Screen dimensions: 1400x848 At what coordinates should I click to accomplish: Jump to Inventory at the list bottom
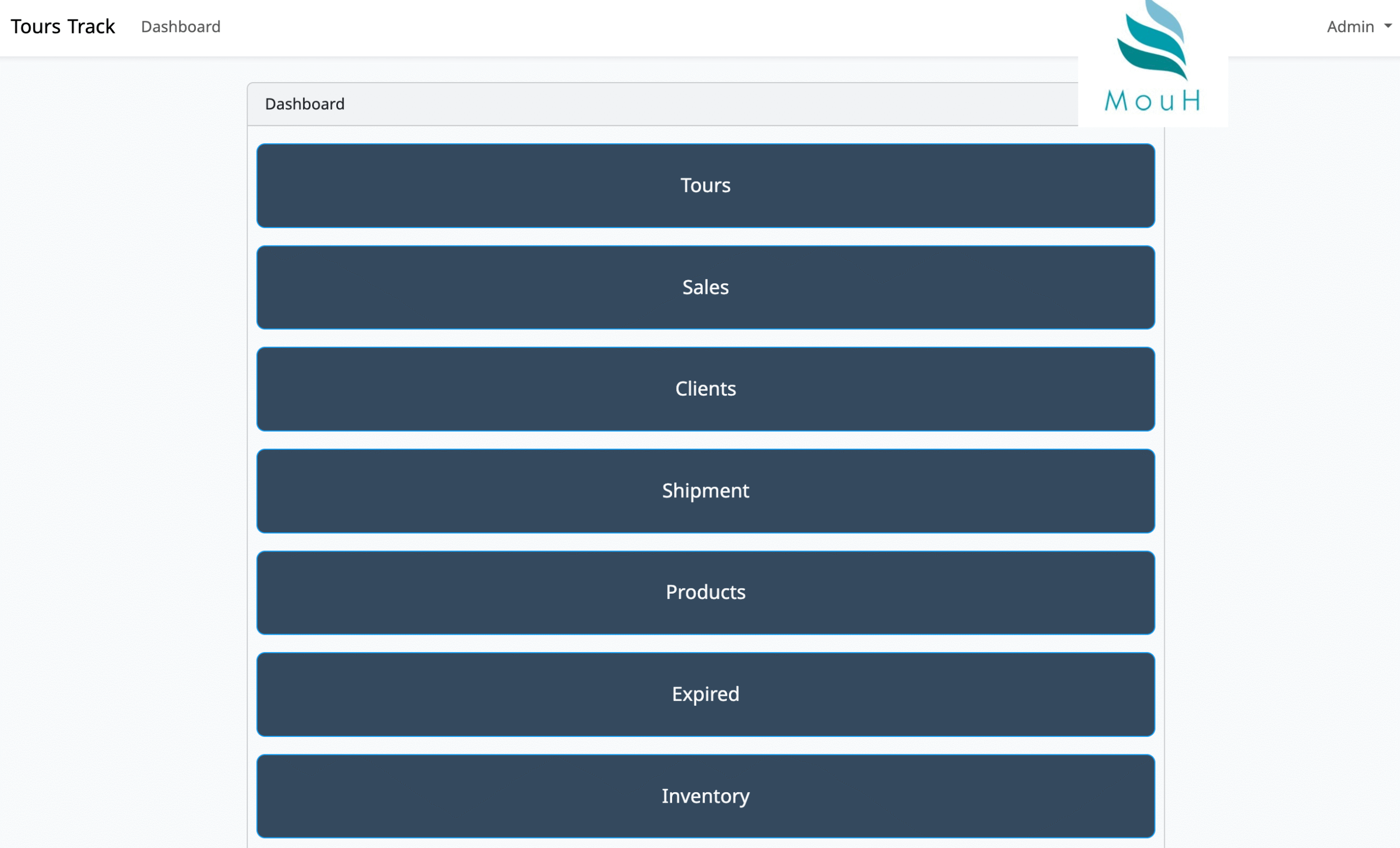705,796
